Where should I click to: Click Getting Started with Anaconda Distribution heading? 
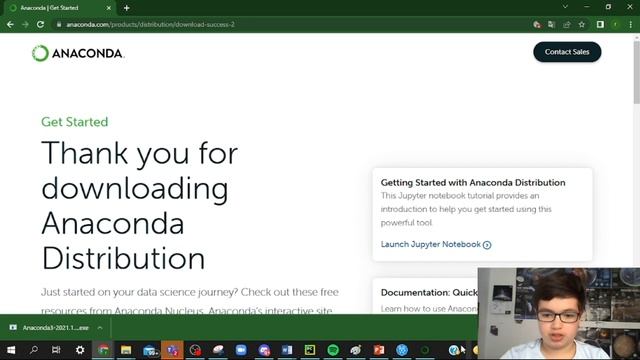(x=473, y=182)
